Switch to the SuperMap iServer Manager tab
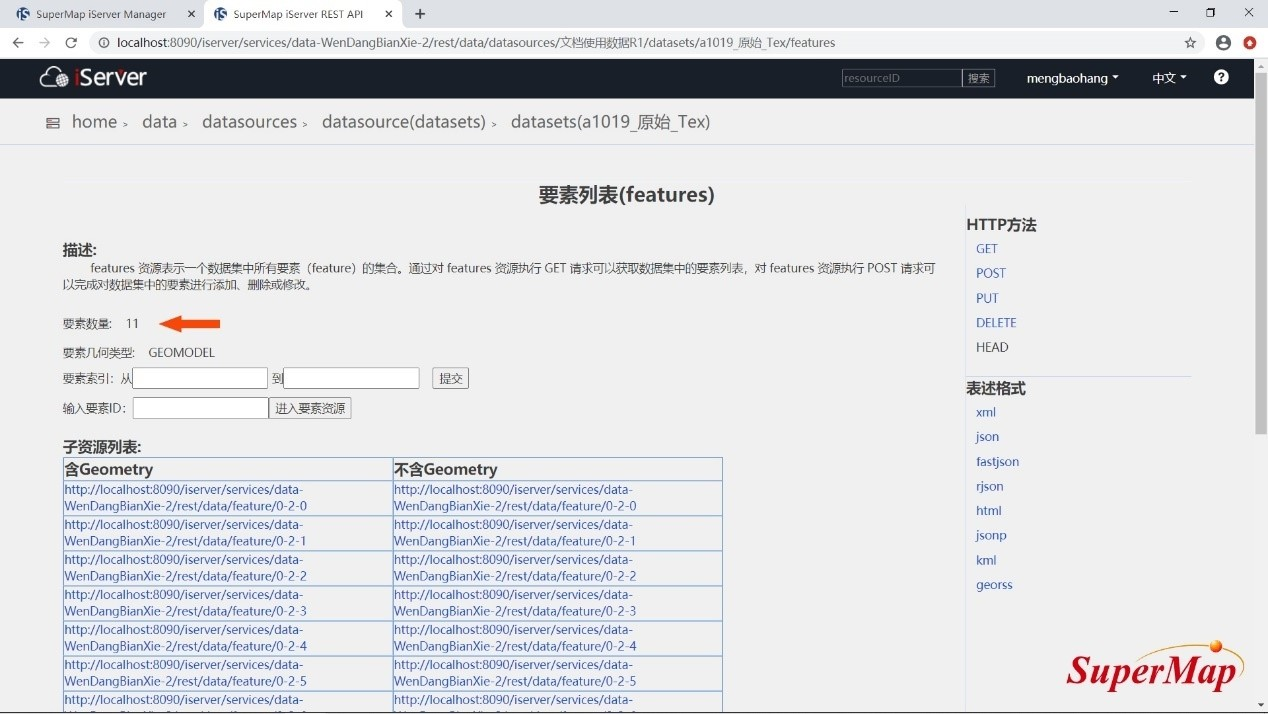Screen dimensions: 1268x714 point(100,14)
